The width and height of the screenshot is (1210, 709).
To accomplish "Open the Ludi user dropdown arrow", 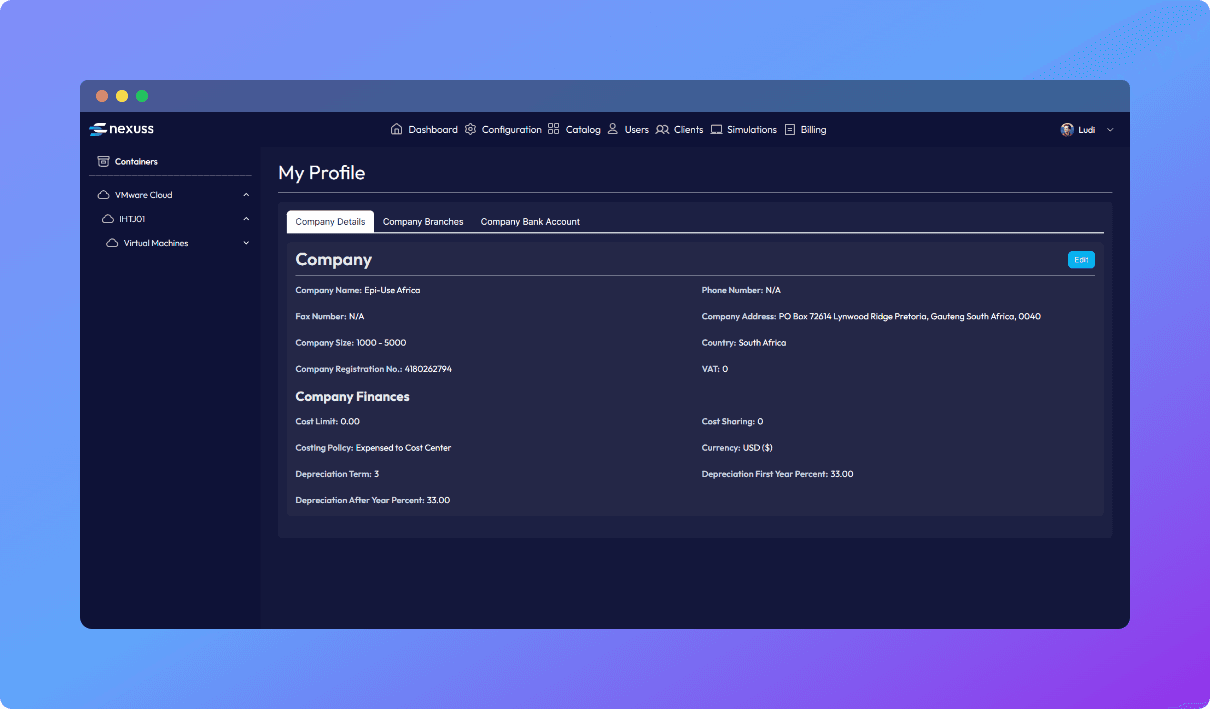I will click(1110, 130).
